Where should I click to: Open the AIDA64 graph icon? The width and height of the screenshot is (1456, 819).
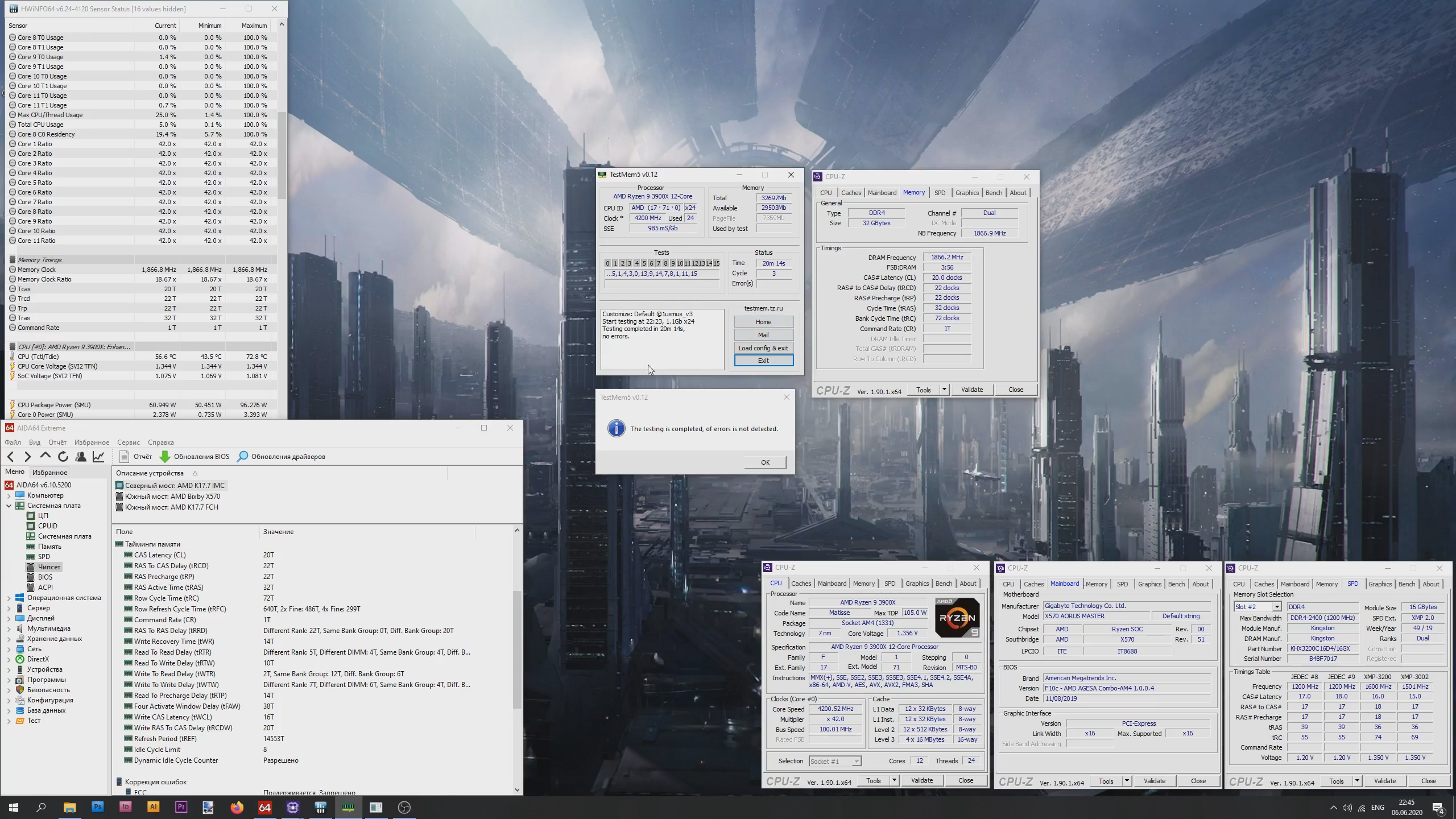click(98, 456)
